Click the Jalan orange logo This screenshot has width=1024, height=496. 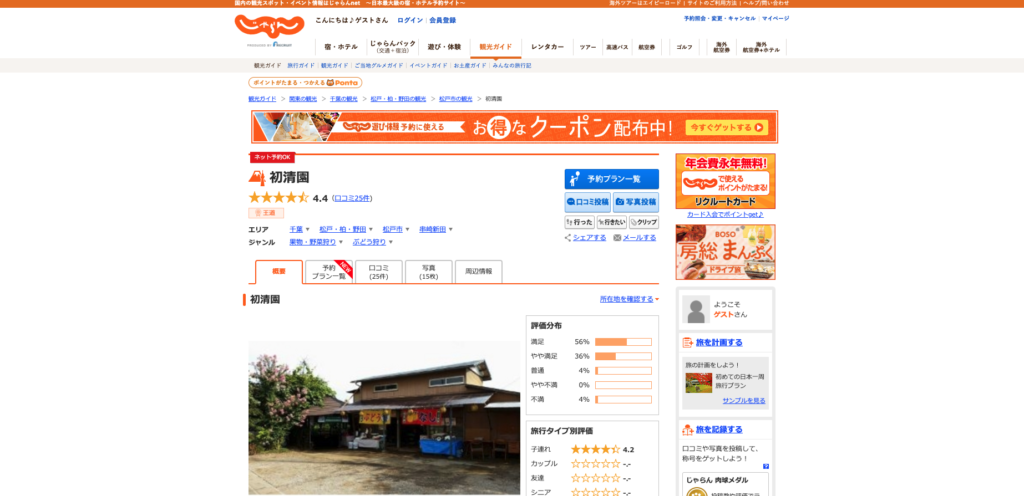tap(269, 26)
